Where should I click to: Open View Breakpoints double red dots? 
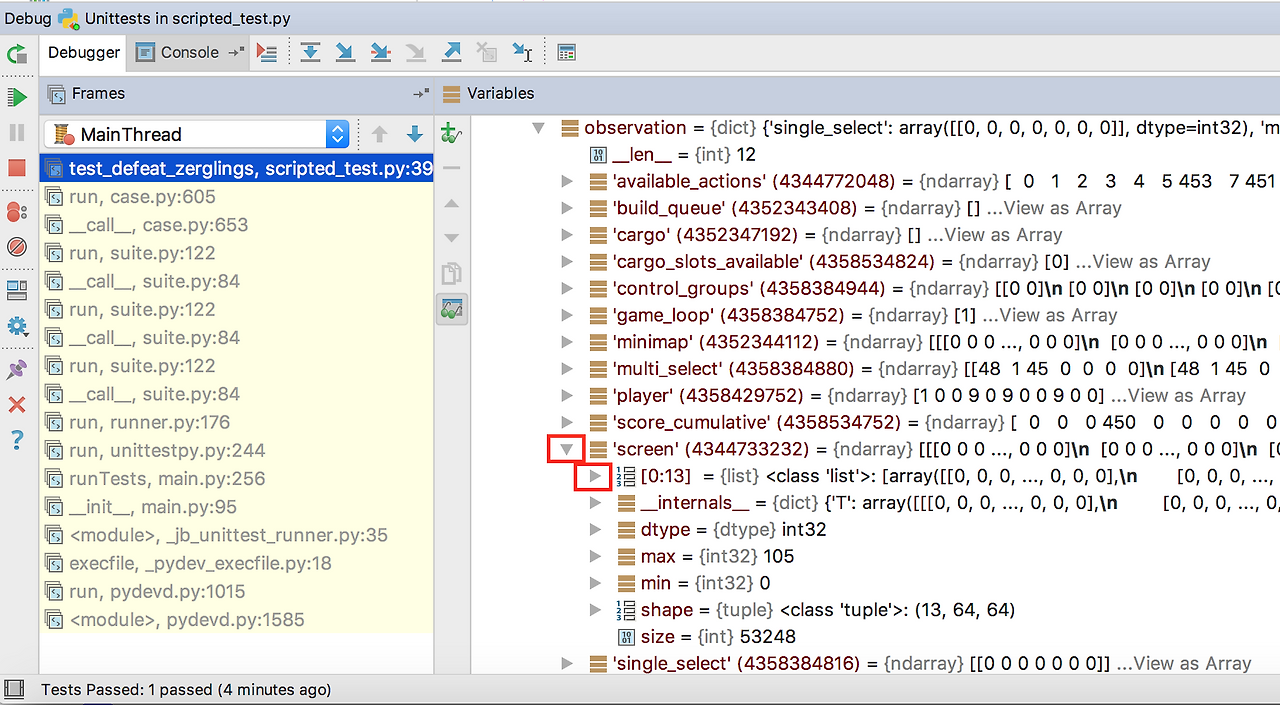(x=17, y=211)
